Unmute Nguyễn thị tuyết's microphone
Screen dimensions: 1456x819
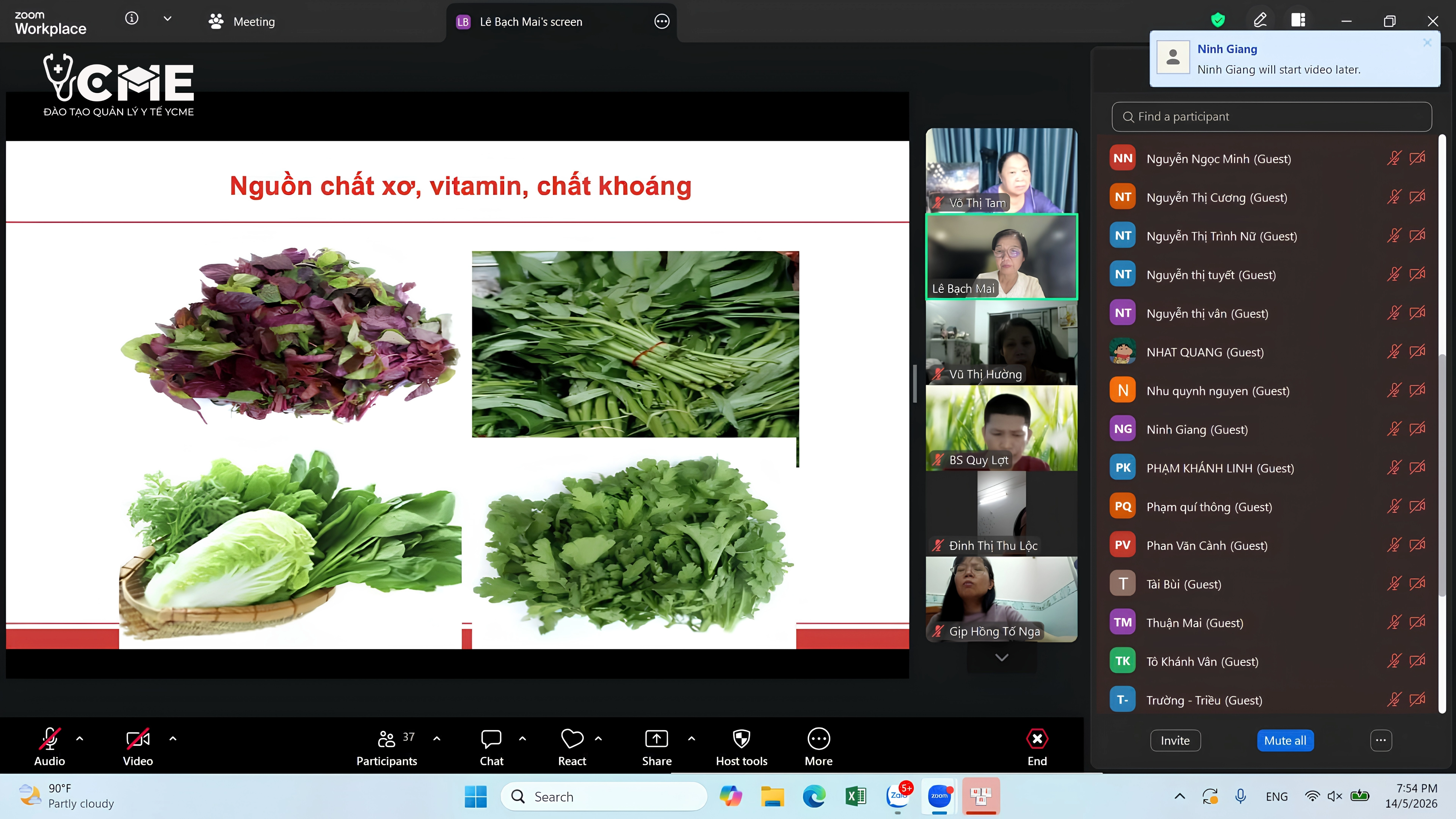pyautogui.click(x=1394, y=275)
